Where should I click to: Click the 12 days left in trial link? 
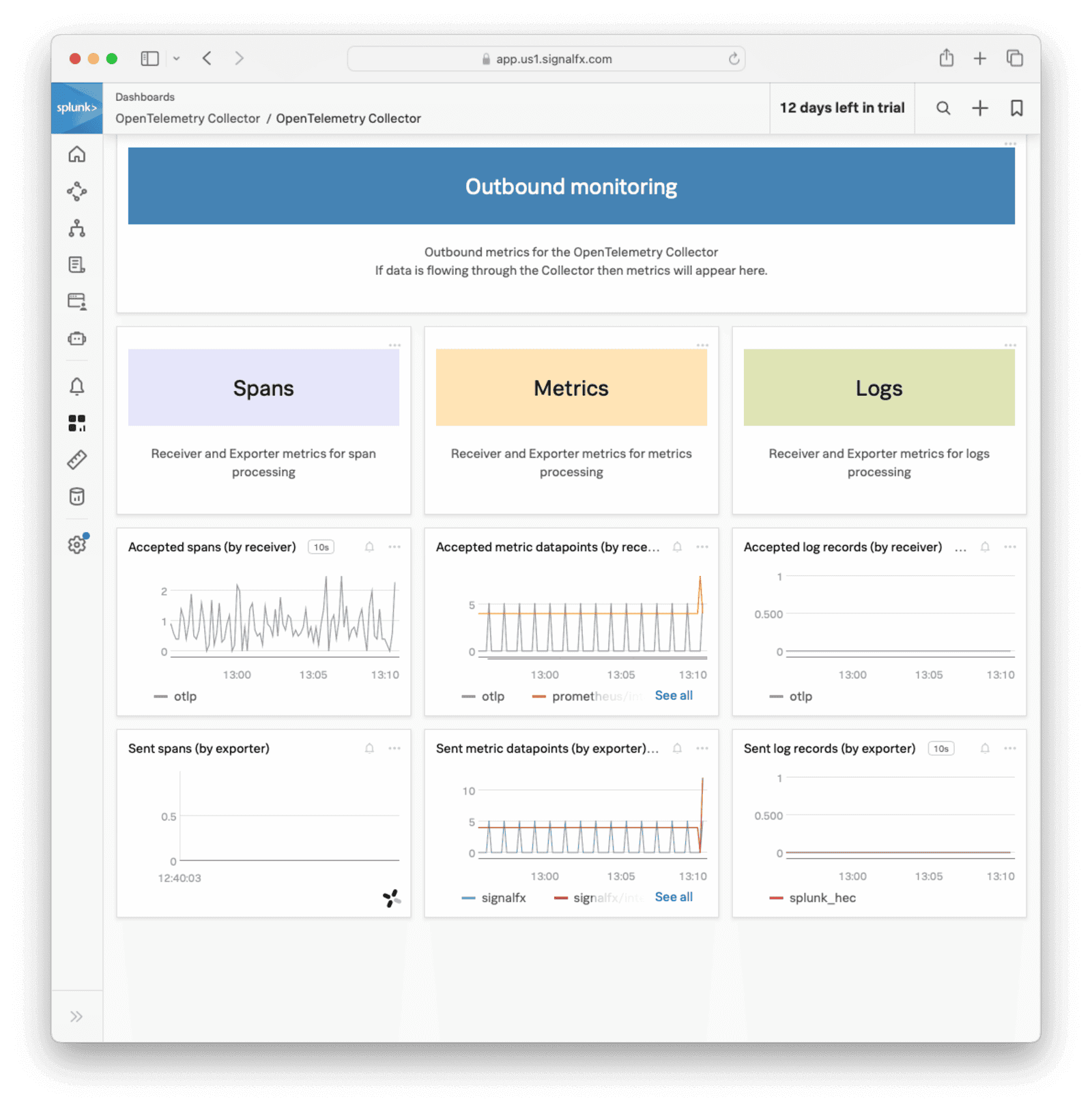pos(842,108)
